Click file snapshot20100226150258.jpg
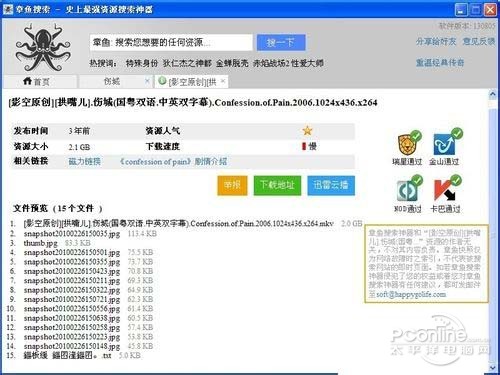 pyautogui.click(x=72, y=327)
